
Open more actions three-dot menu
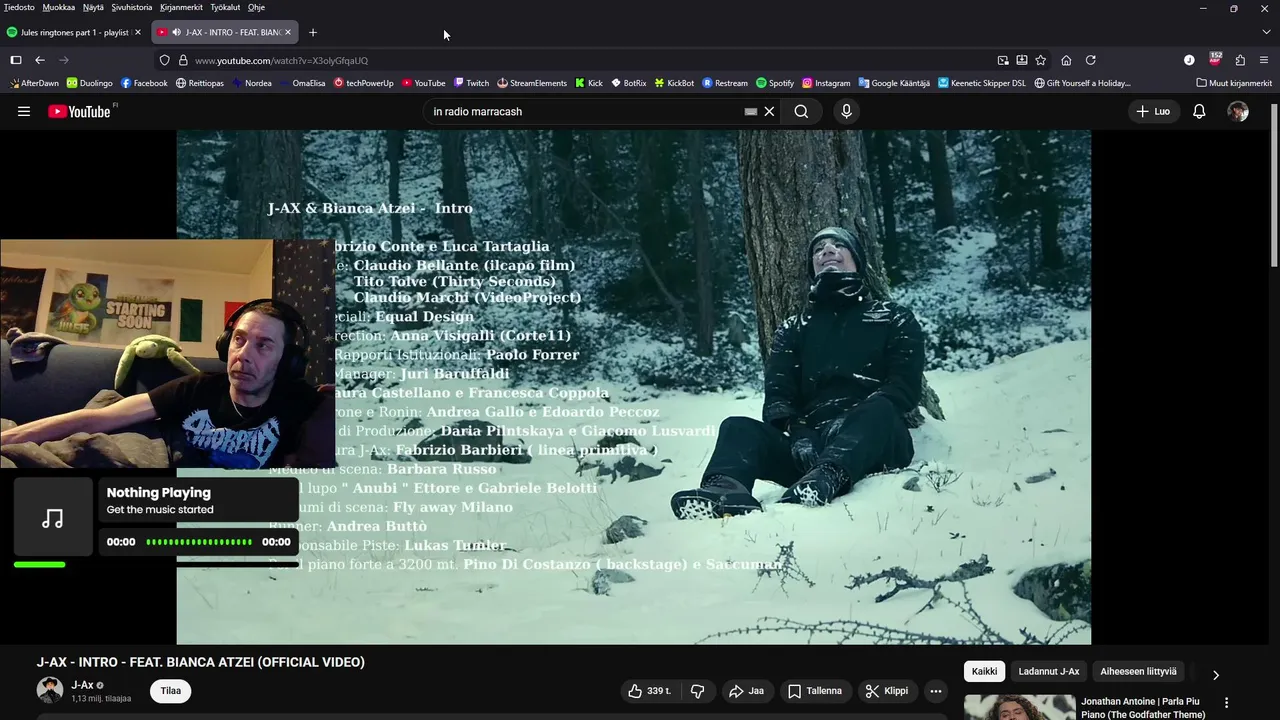(935, 691)
